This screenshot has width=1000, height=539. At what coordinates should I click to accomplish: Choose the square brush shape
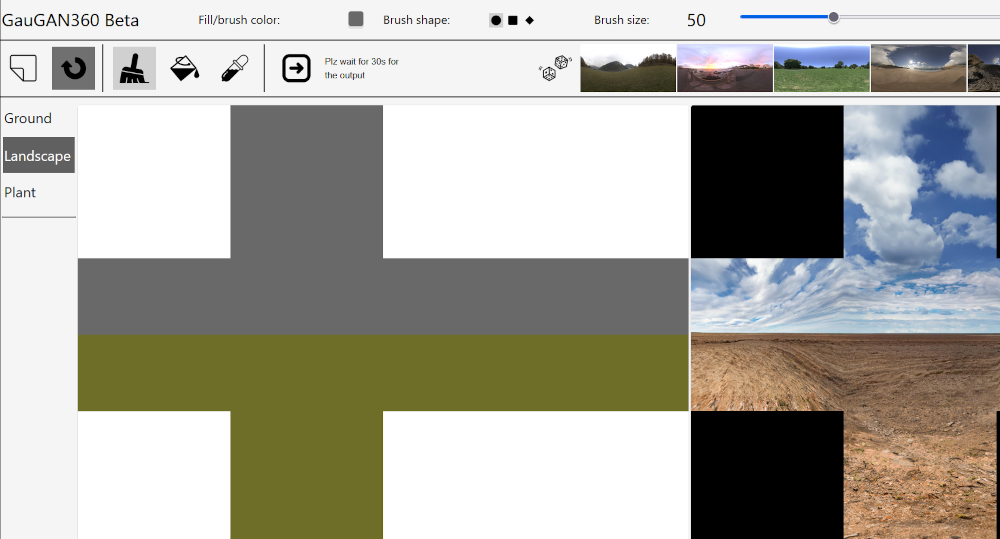513,20
